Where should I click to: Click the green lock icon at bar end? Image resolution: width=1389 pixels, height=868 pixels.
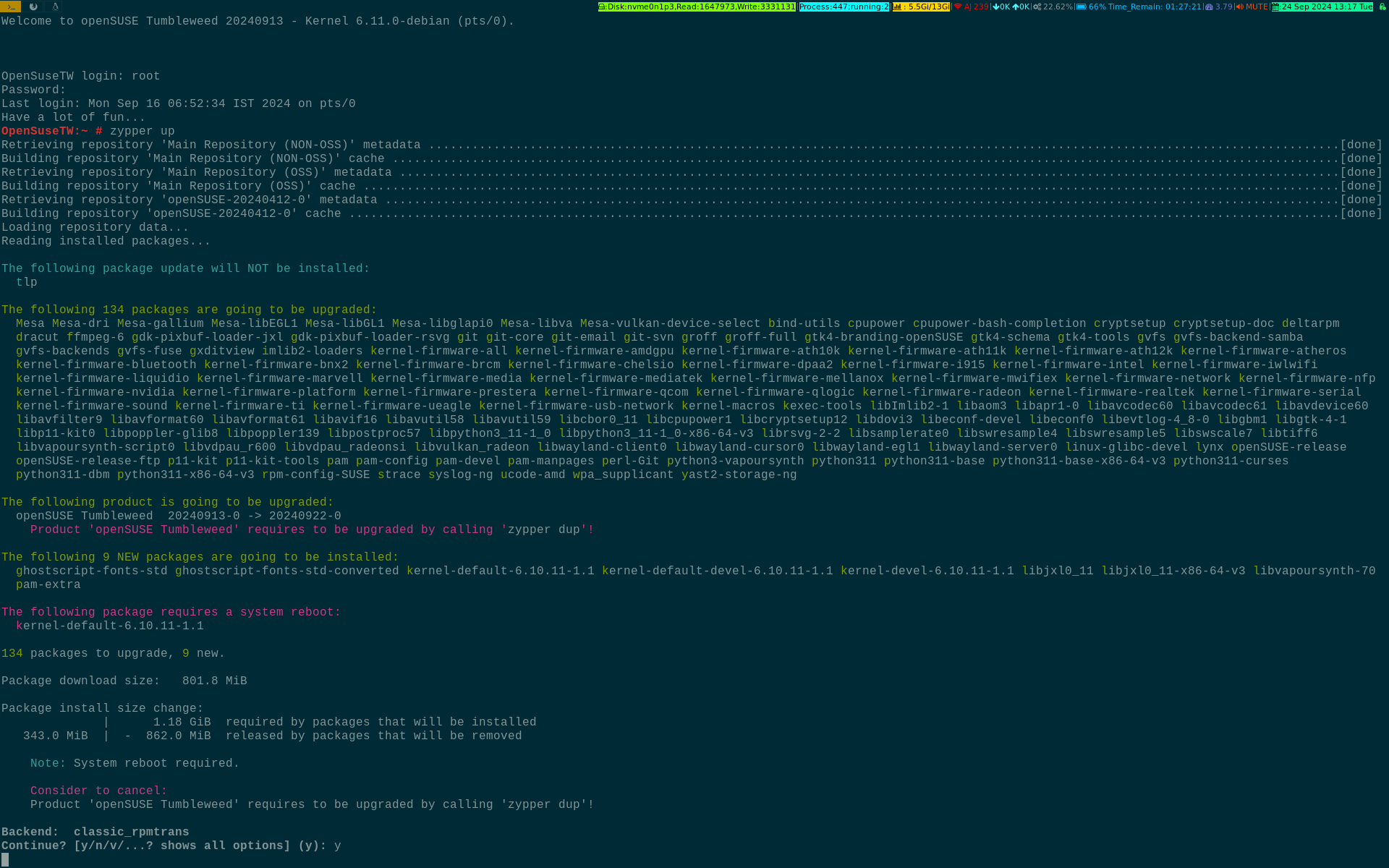click(1382, 7)
